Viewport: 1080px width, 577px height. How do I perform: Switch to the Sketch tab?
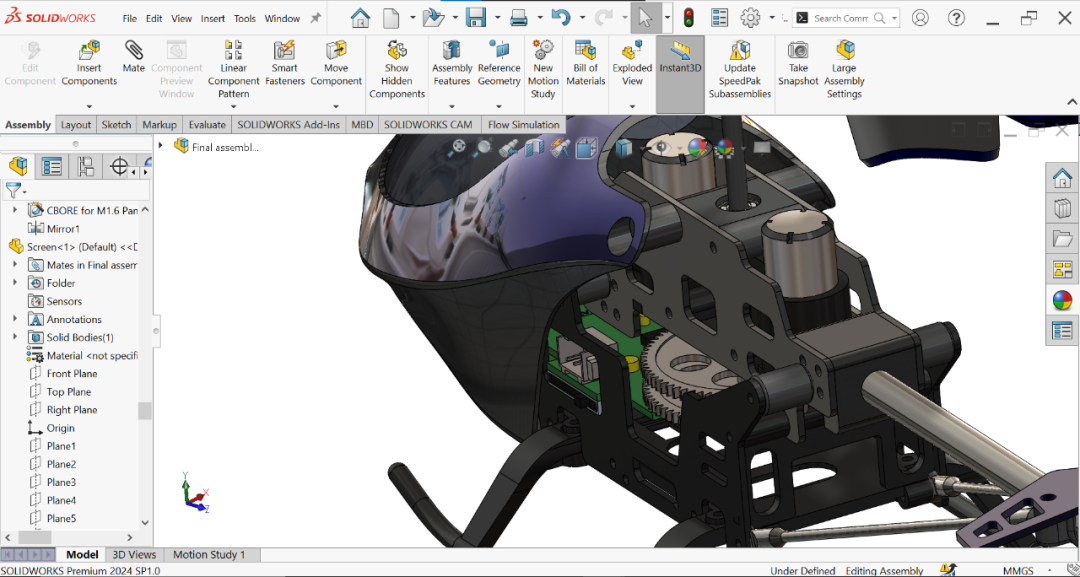pos(116,125)
